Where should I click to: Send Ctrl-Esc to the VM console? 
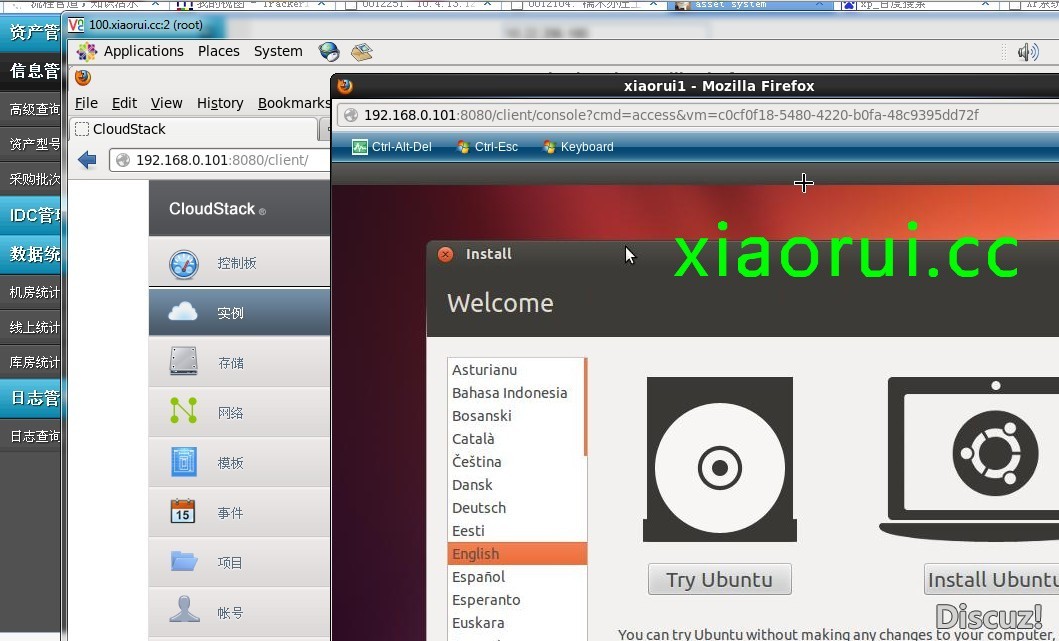(488, 147)
